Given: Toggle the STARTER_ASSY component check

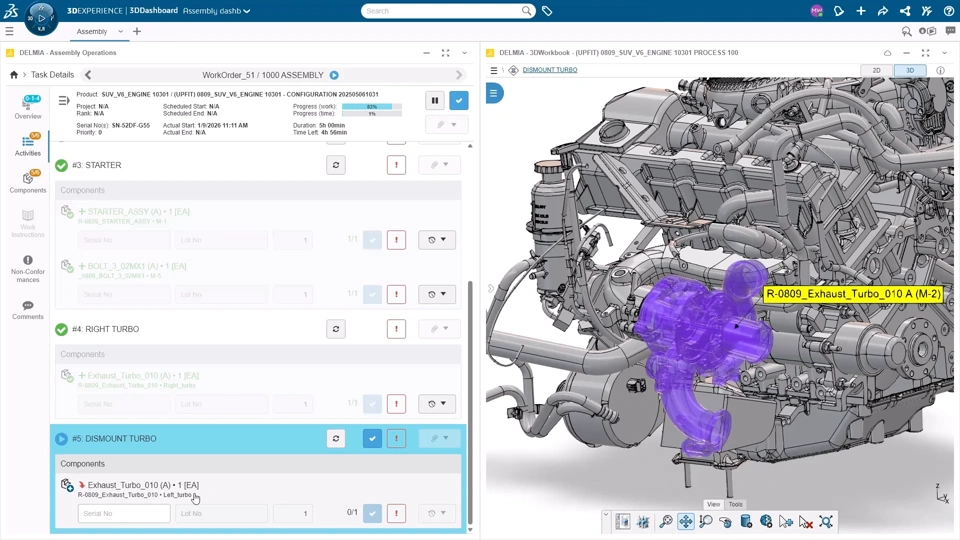Looking at the screenshot, I should tap(372, 240).
